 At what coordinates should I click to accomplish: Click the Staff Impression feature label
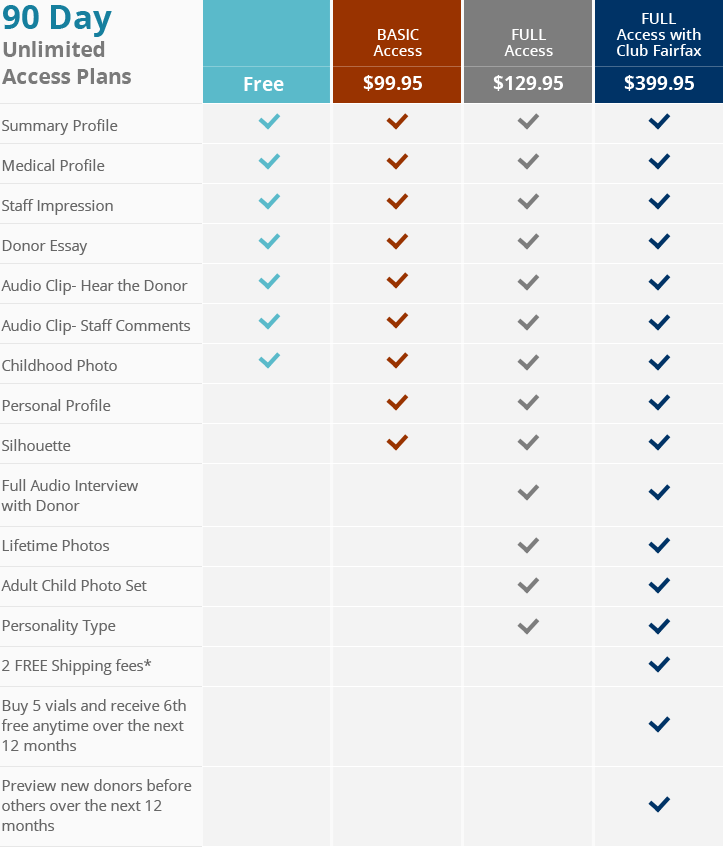(57, 206)
